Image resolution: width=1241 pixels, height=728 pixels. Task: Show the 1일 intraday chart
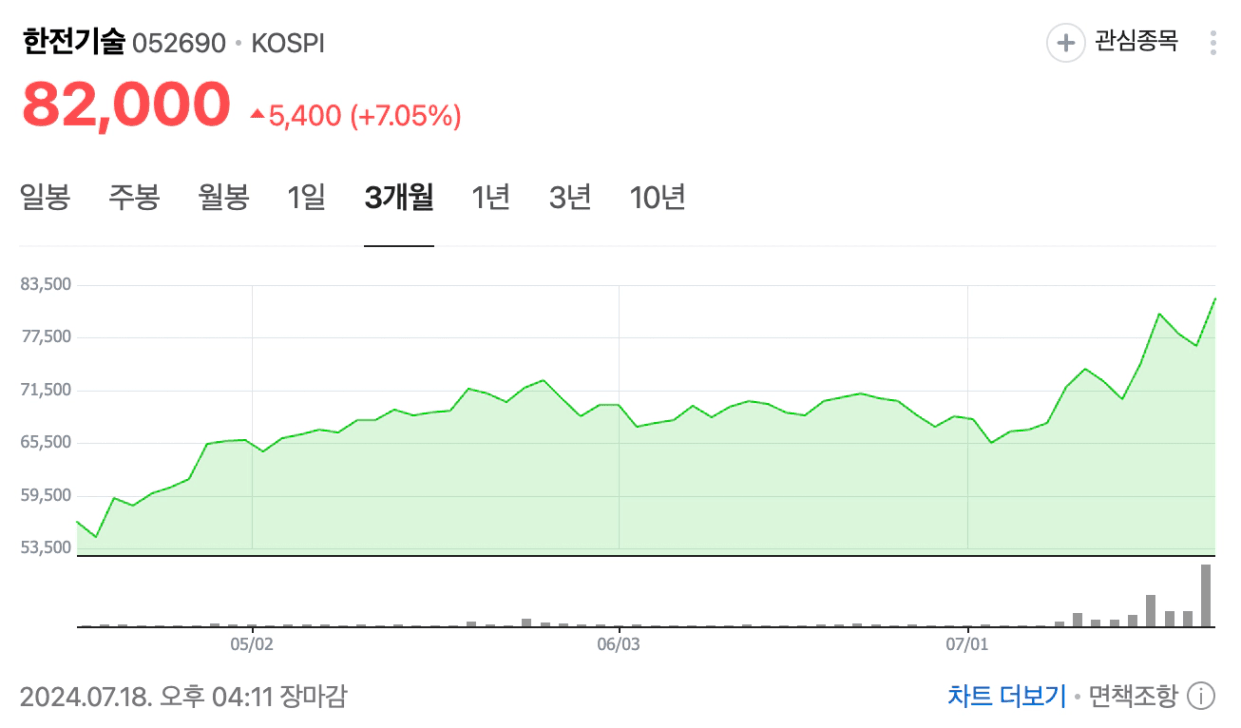(x=307, y=197)
